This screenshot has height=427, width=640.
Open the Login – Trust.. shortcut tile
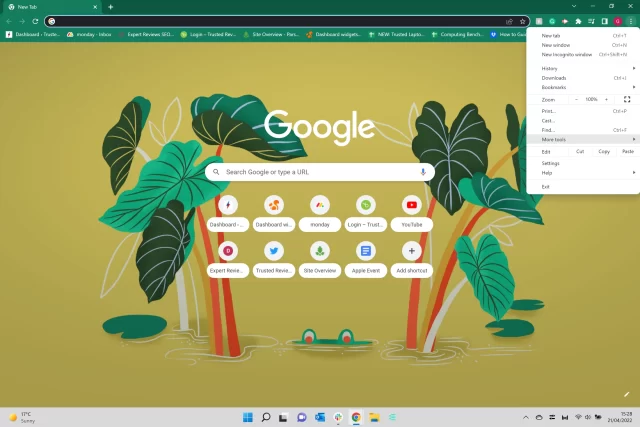tap(366, 214)
